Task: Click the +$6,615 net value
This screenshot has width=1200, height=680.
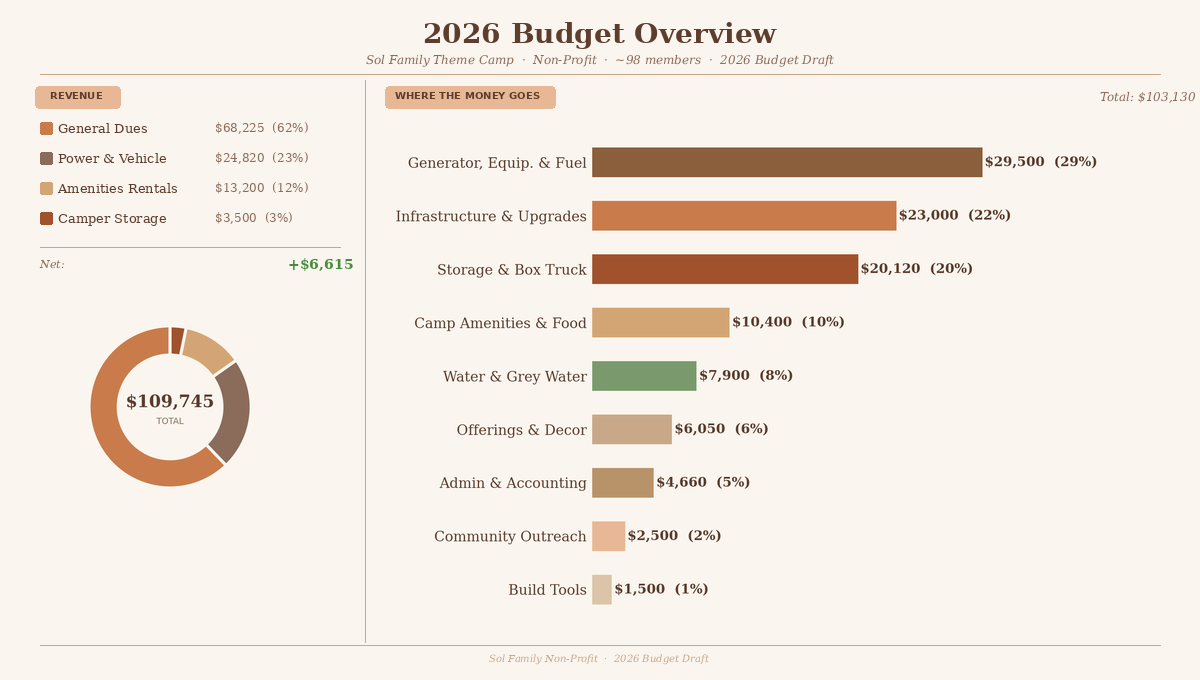Action: point(320,265)
